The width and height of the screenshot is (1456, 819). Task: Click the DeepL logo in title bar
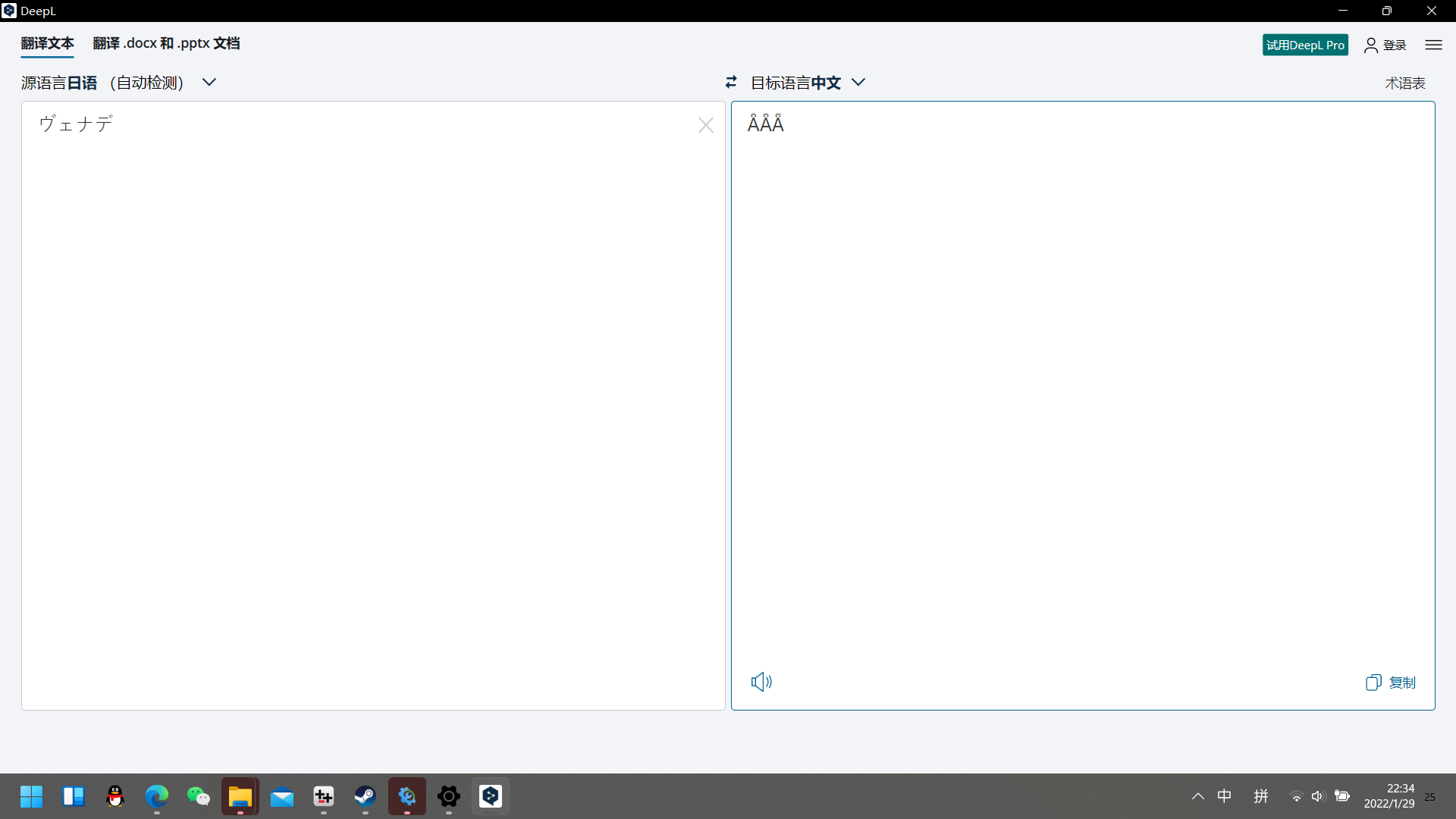click(9, 11)
